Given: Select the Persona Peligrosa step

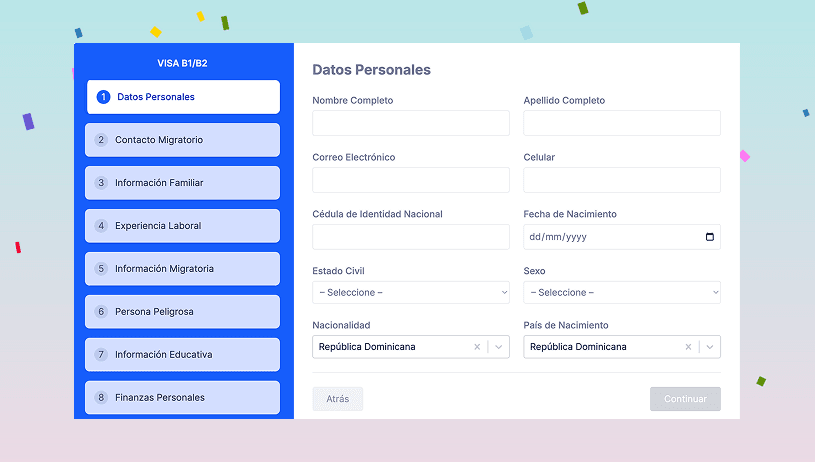Looking at the screenshot, I should (x=183, y=312).
